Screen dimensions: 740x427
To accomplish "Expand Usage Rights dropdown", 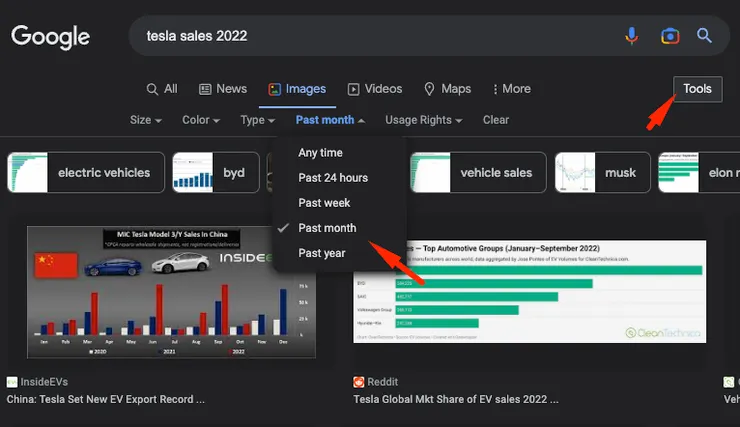I will pos(424,120).
